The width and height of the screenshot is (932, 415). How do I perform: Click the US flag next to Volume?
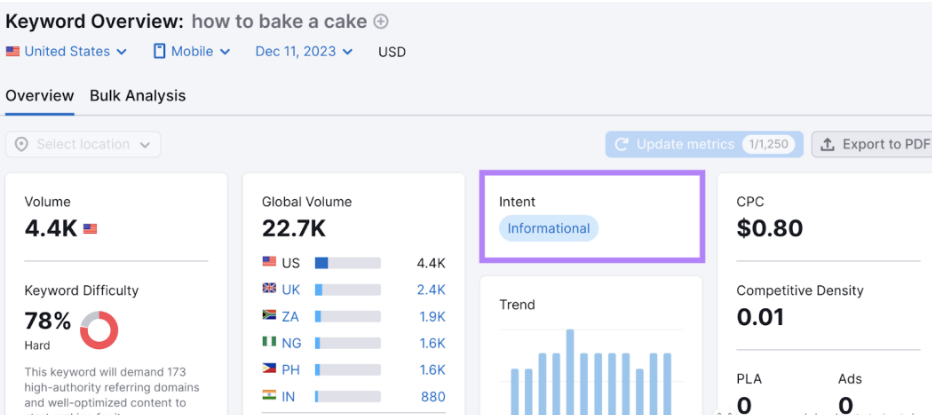pos(90,229)
